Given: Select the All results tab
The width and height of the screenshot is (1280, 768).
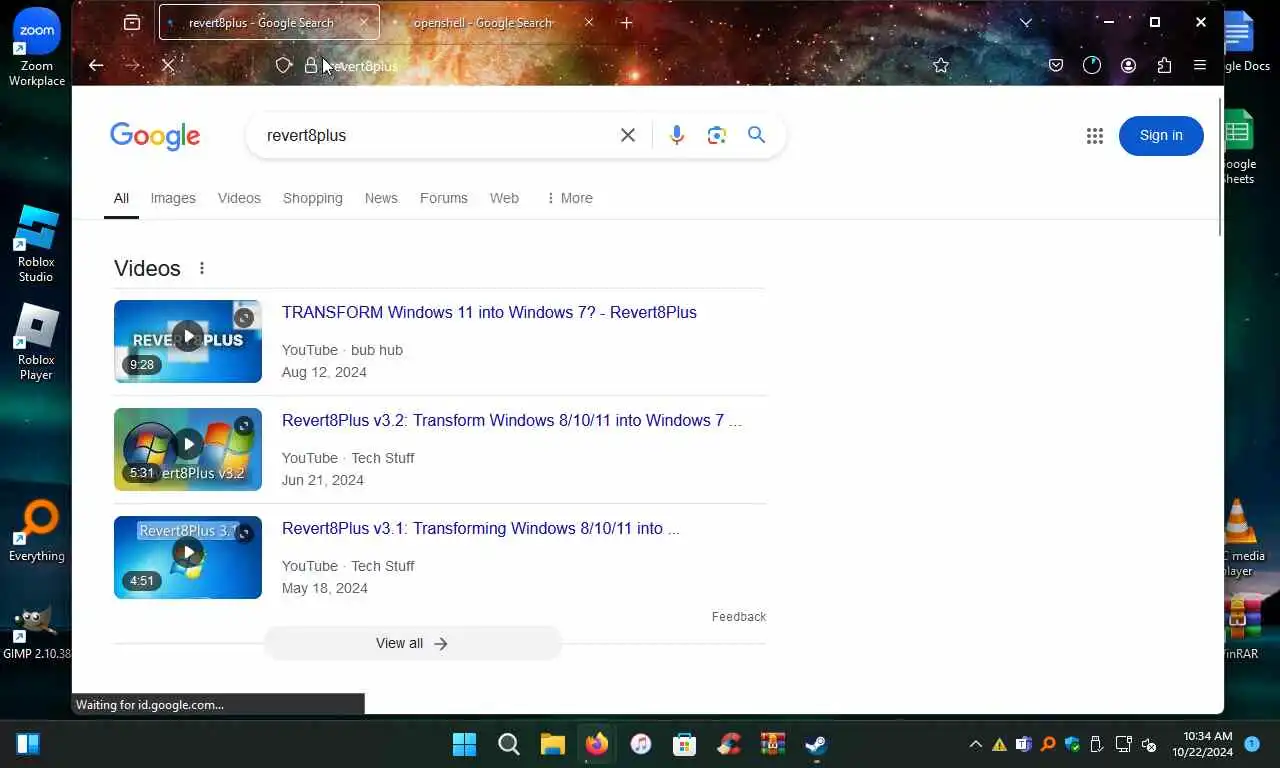Looking at the screenshot, I should coord(121,198).
